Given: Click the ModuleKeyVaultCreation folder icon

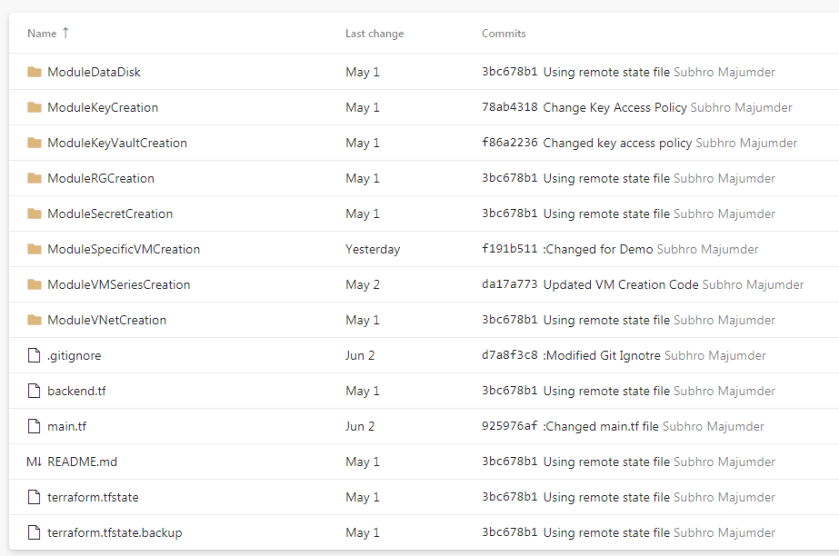Looking at the screenshot, I should [x=34, y=143].
